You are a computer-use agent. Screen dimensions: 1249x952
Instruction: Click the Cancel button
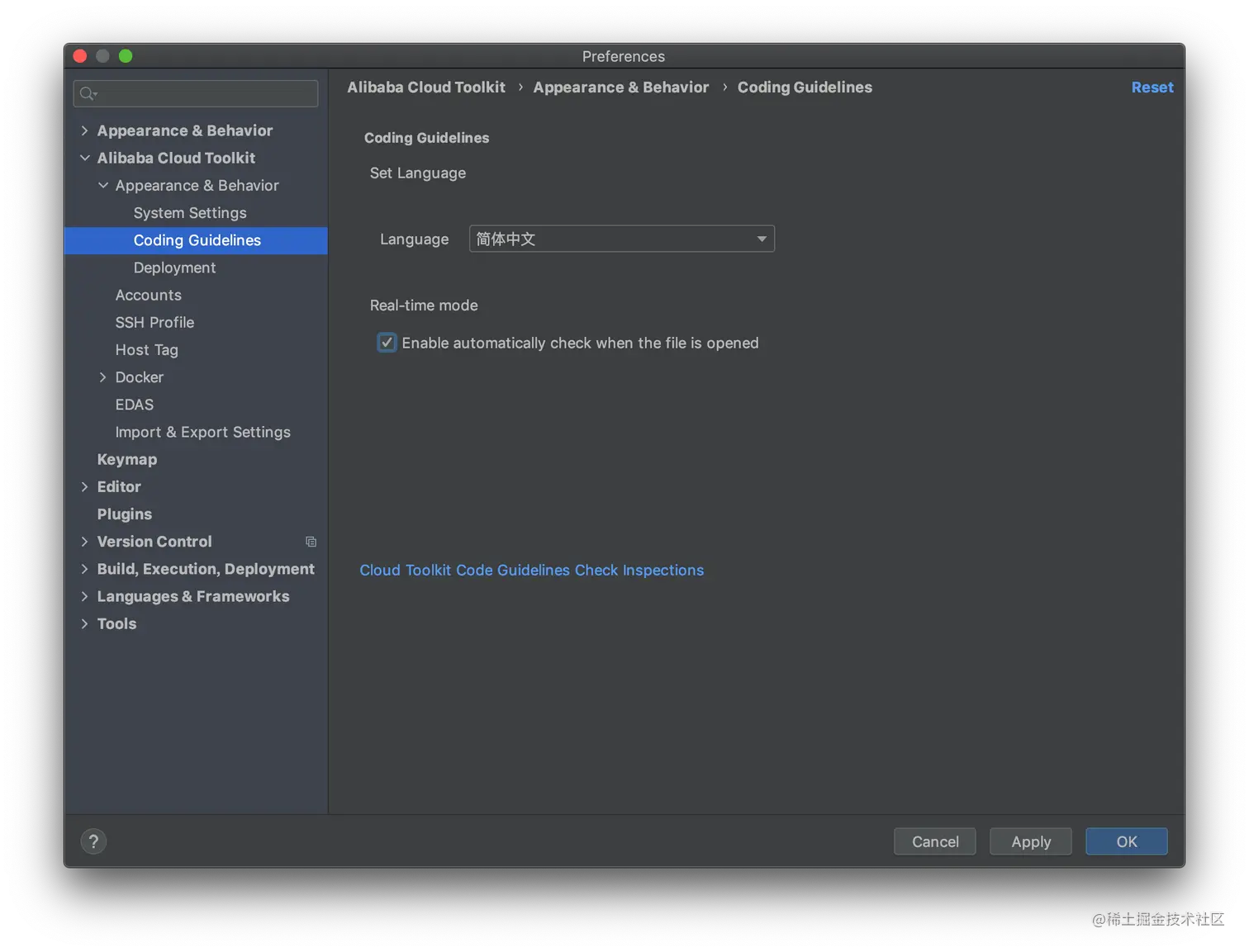935,841
